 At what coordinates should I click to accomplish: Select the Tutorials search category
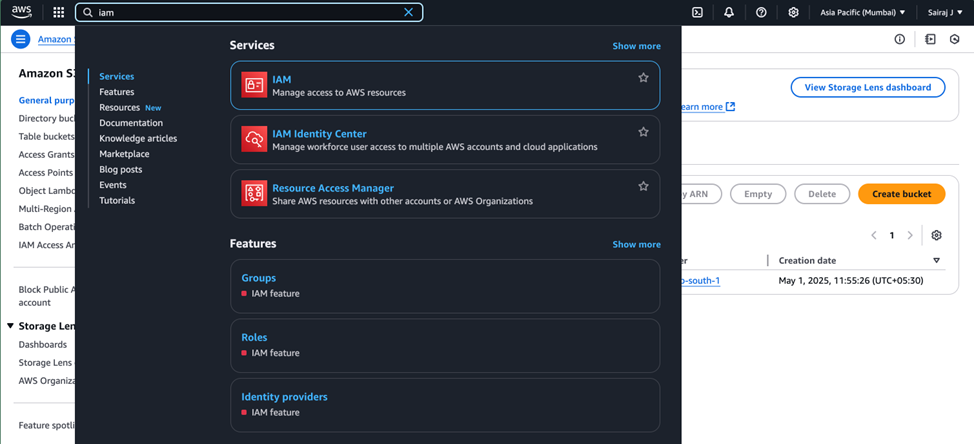(x=117, y=201)
